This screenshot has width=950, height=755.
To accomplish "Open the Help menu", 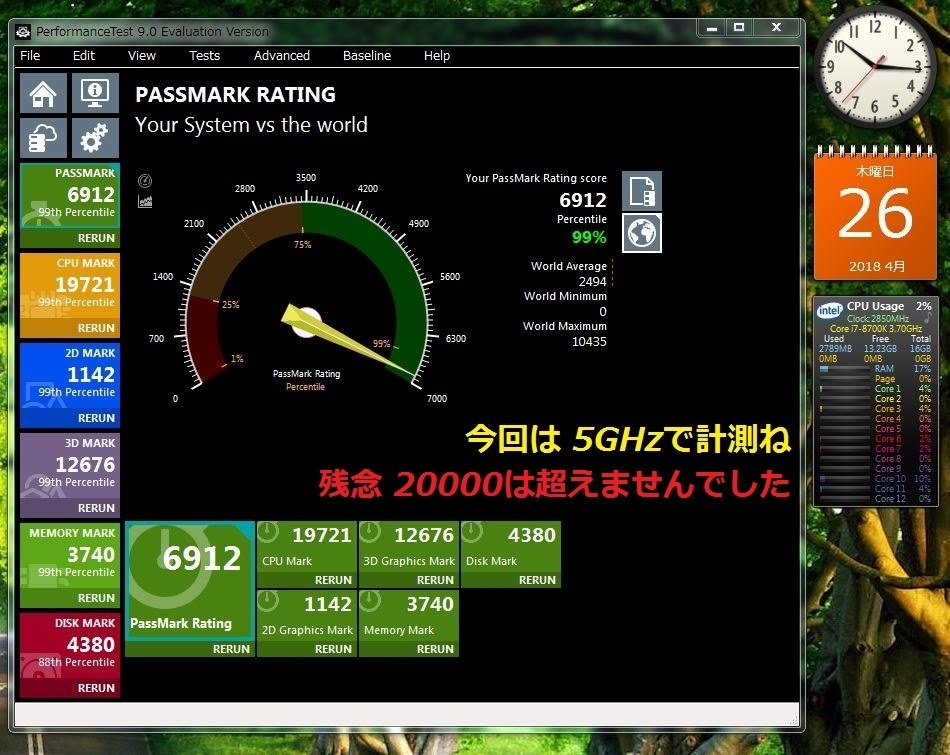I will pyautogui.click(x=437, y=56).
